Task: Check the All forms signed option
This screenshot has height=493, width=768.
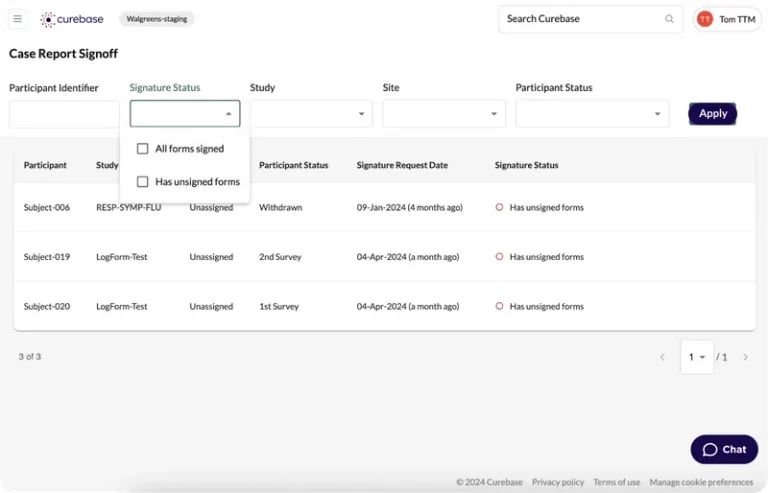Action: 143,149
